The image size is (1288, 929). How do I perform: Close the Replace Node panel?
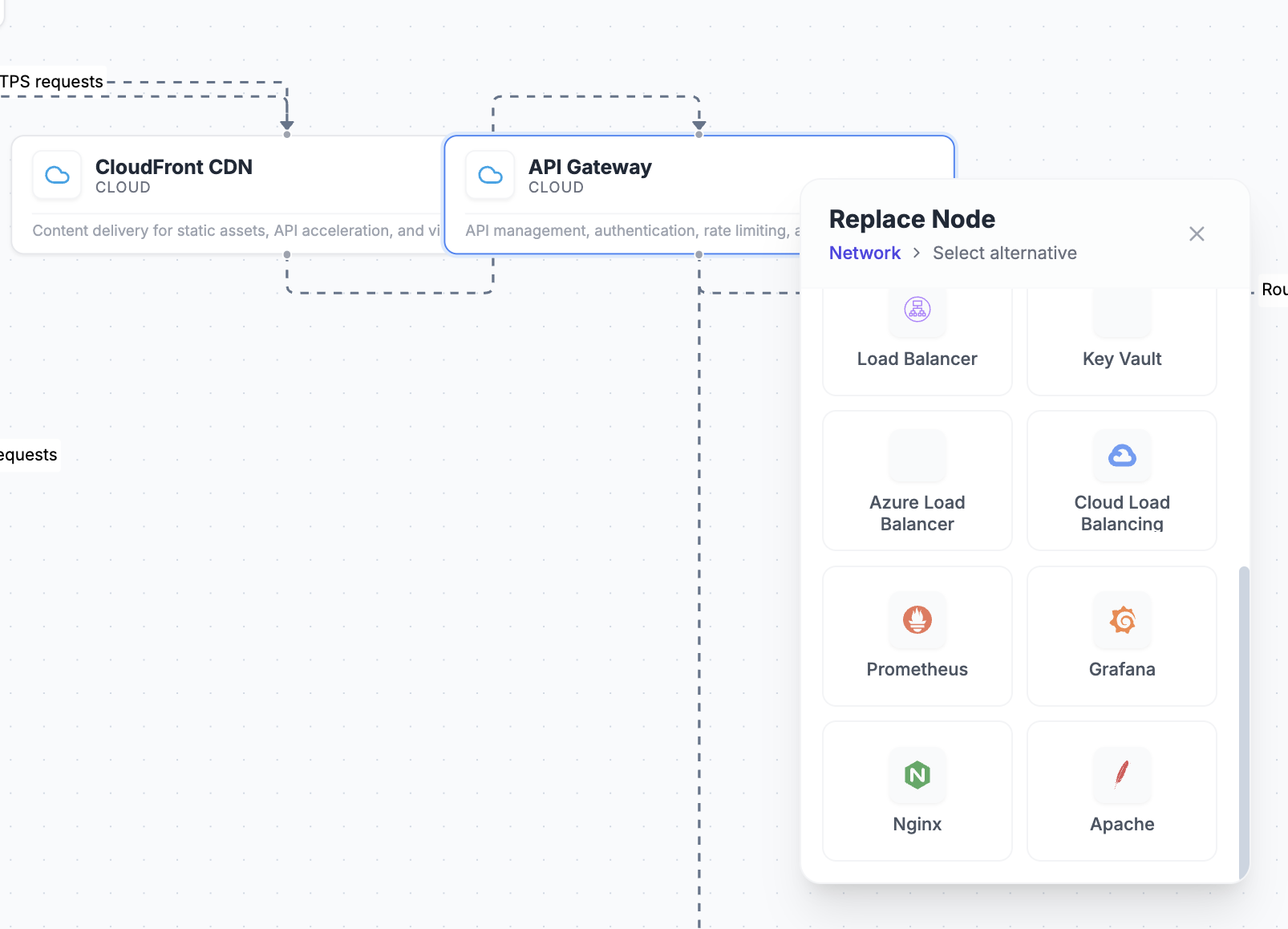coord(1197,233)
